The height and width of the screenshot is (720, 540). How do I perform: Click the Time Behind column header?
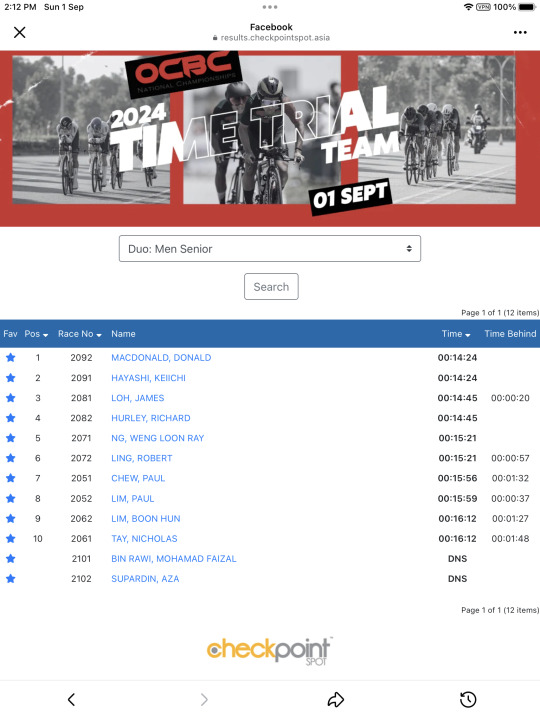[x=510, y=334]
